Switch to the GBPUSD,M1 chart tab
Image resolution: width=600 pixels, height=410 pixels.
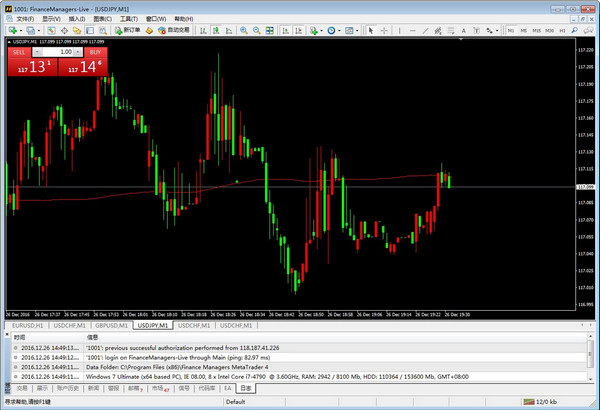pyautogui.click(x=112, y=325)
